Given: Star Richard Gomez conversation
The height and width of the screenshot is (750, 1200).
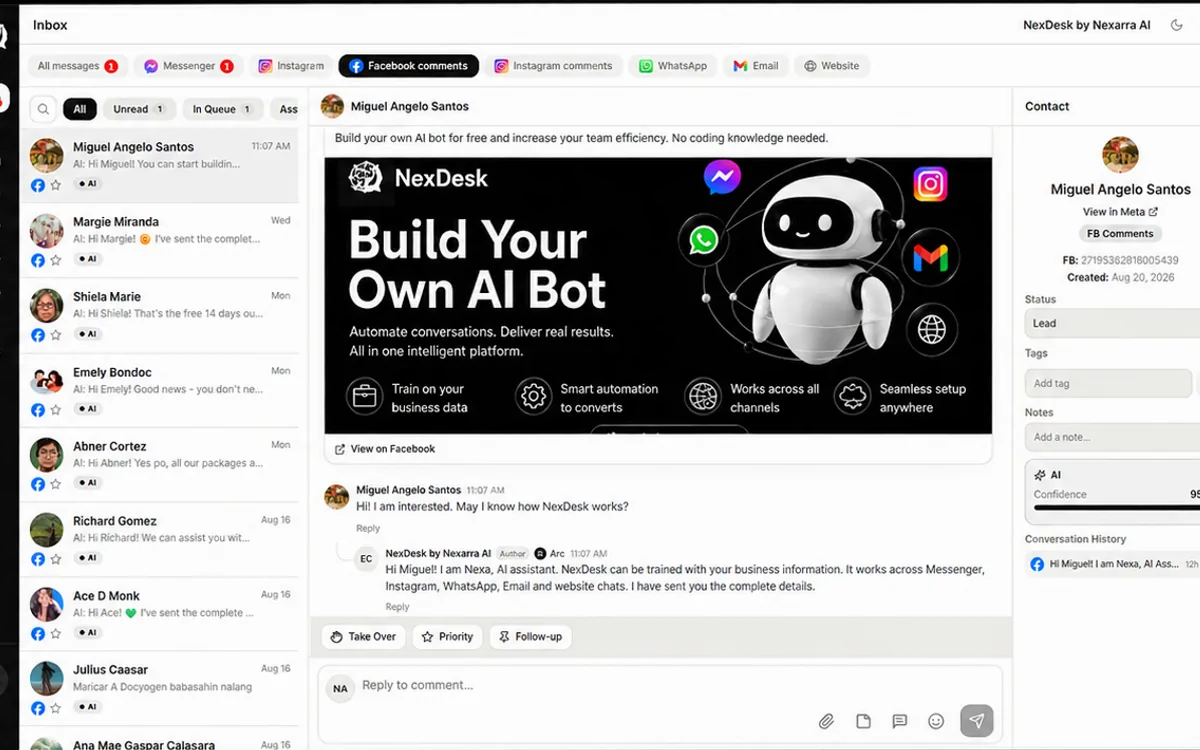Looking at the screenshot, I should (x=56, y=559).
